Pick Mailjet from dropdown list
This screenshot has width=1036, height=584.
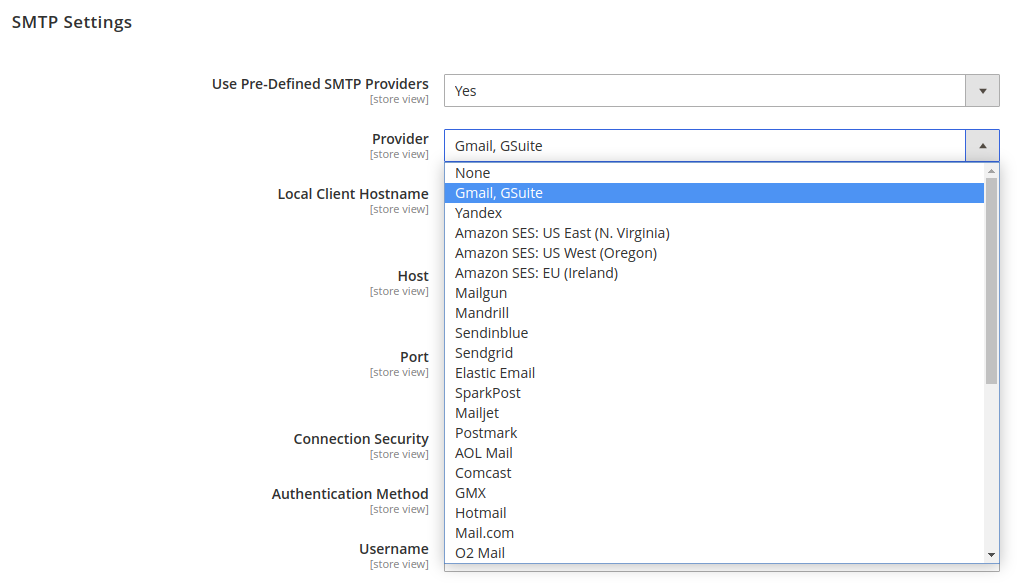[477, 413]
